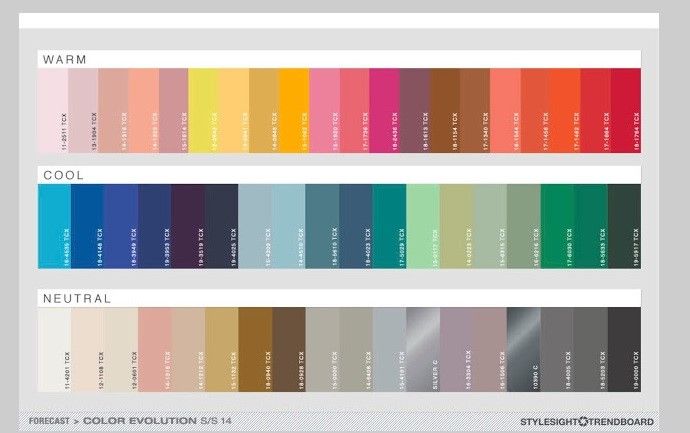Viewport: 690px width, 433px height.
Task: Choose the charcoal 19-0000 TCX swatch
Action: (x=624, y=349)
